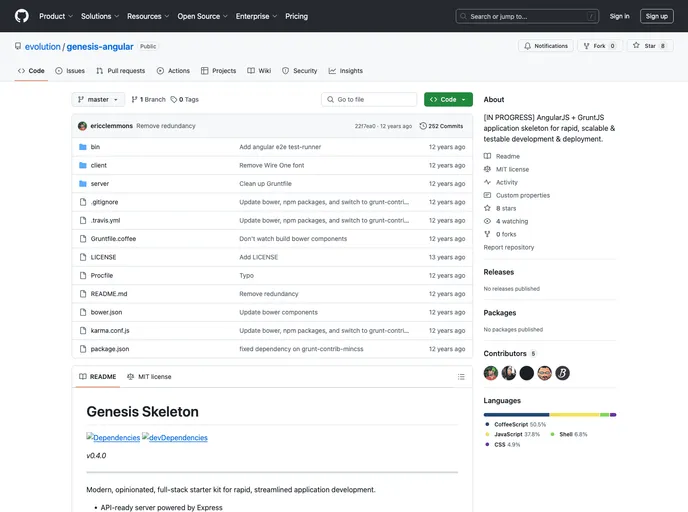
Task: Click the CoffeeScript segment of language bar
Action: click(x=516, y=415)
